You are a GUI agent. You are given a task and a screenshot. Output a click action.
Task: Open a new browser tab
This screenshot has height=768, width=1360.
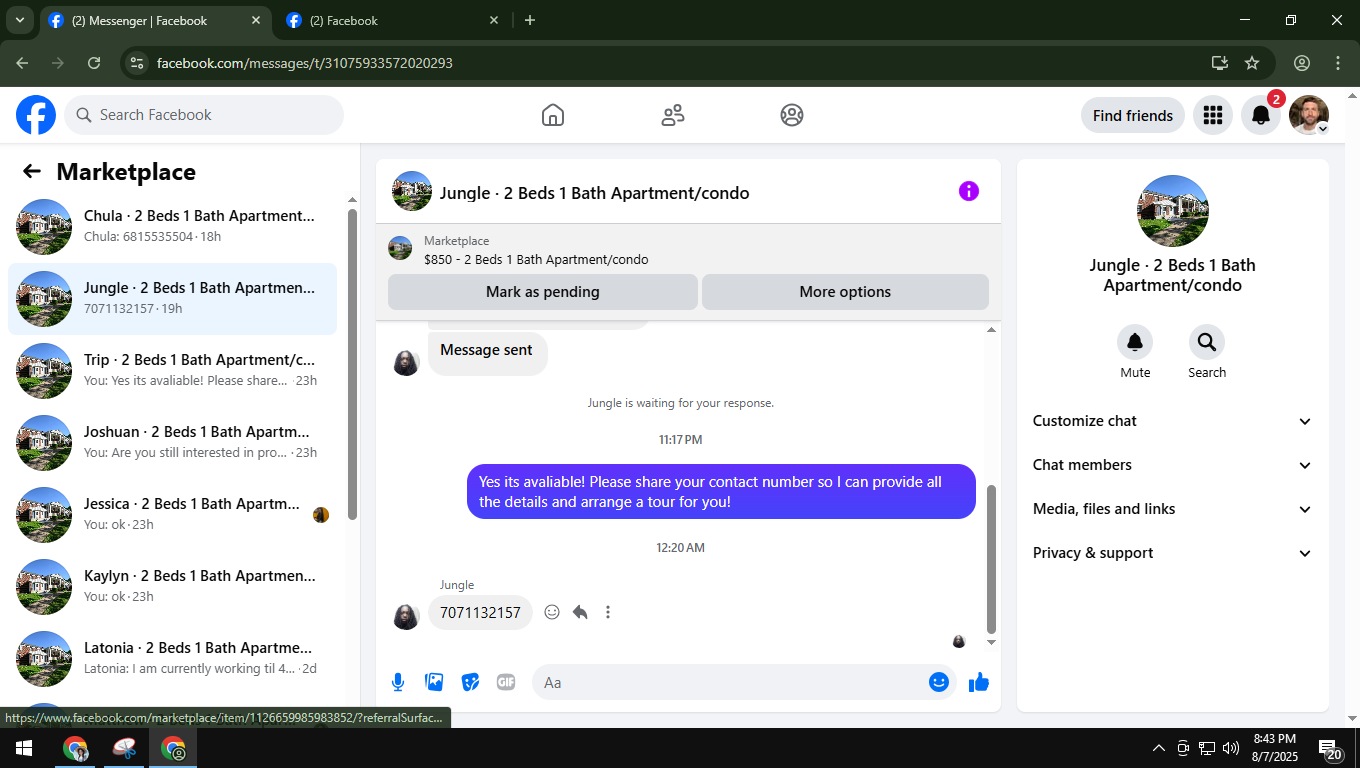click(530, 20)
